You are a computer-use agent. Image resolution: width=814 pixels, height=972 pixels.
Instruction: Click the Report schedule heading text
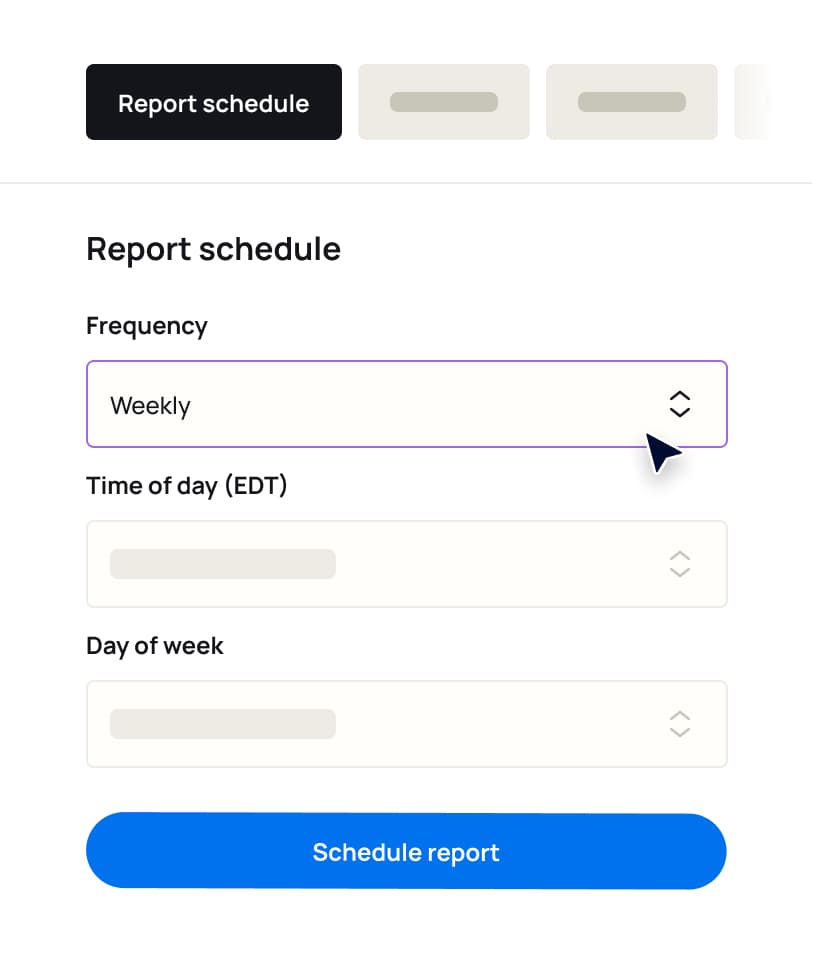[213, 248]
